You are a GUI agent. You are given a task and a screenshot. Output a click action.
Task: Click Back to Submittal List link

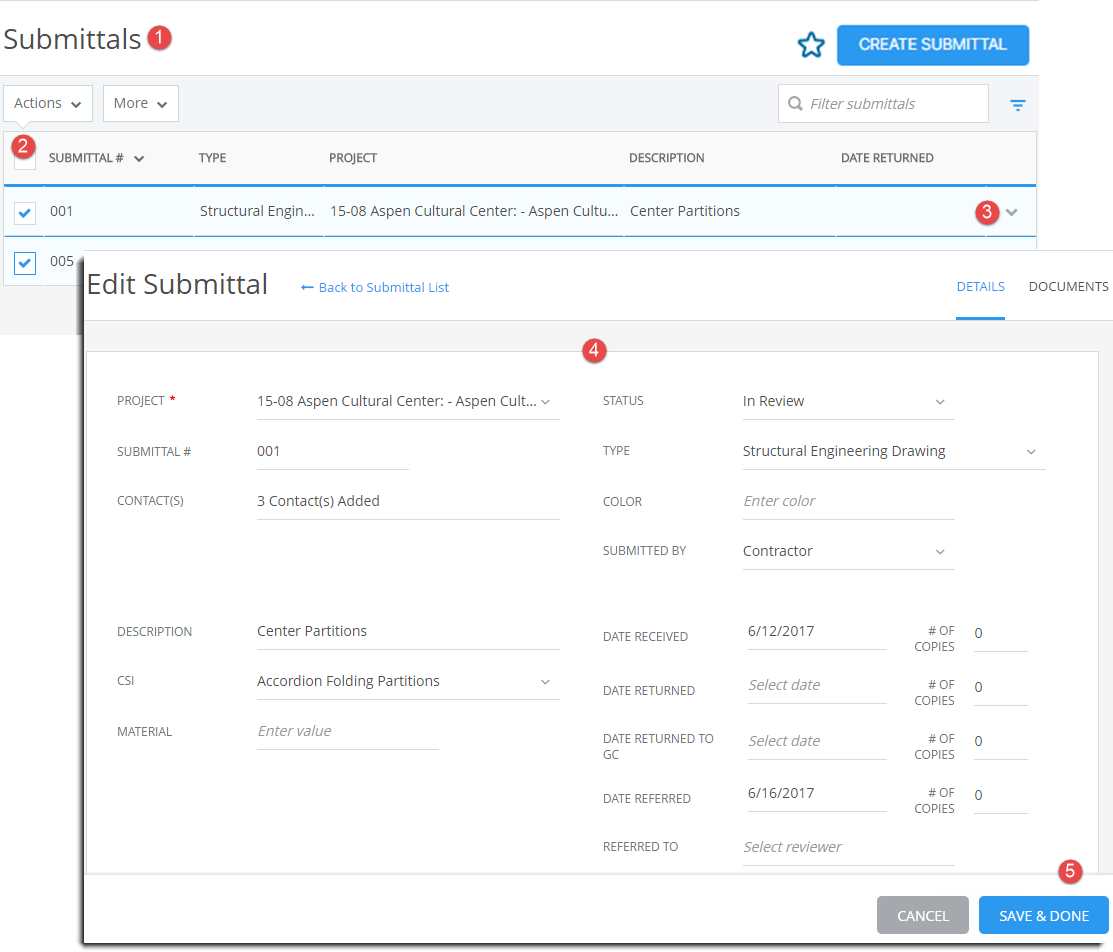tap(375, 288)
